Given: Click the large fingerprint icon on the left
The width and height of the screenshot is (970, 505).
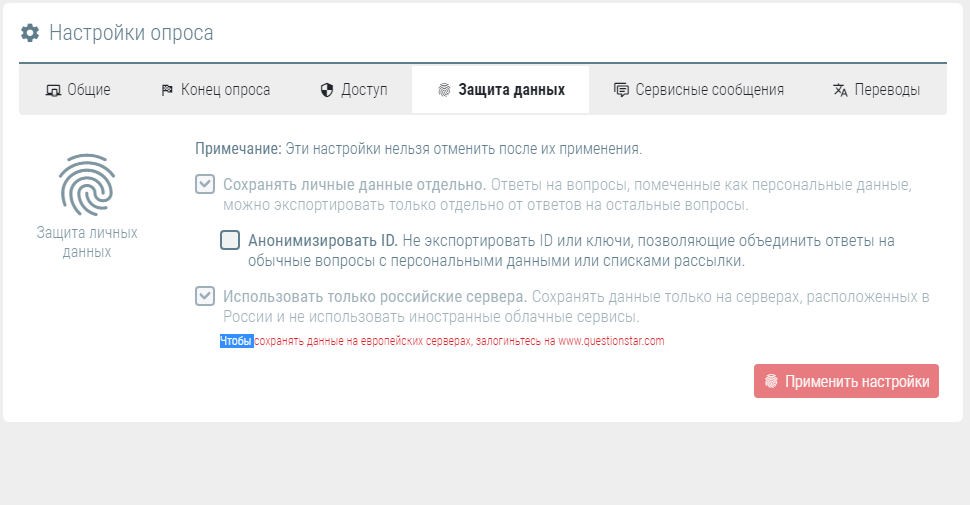Looking at the screenshot, I should tap(87, 185).
